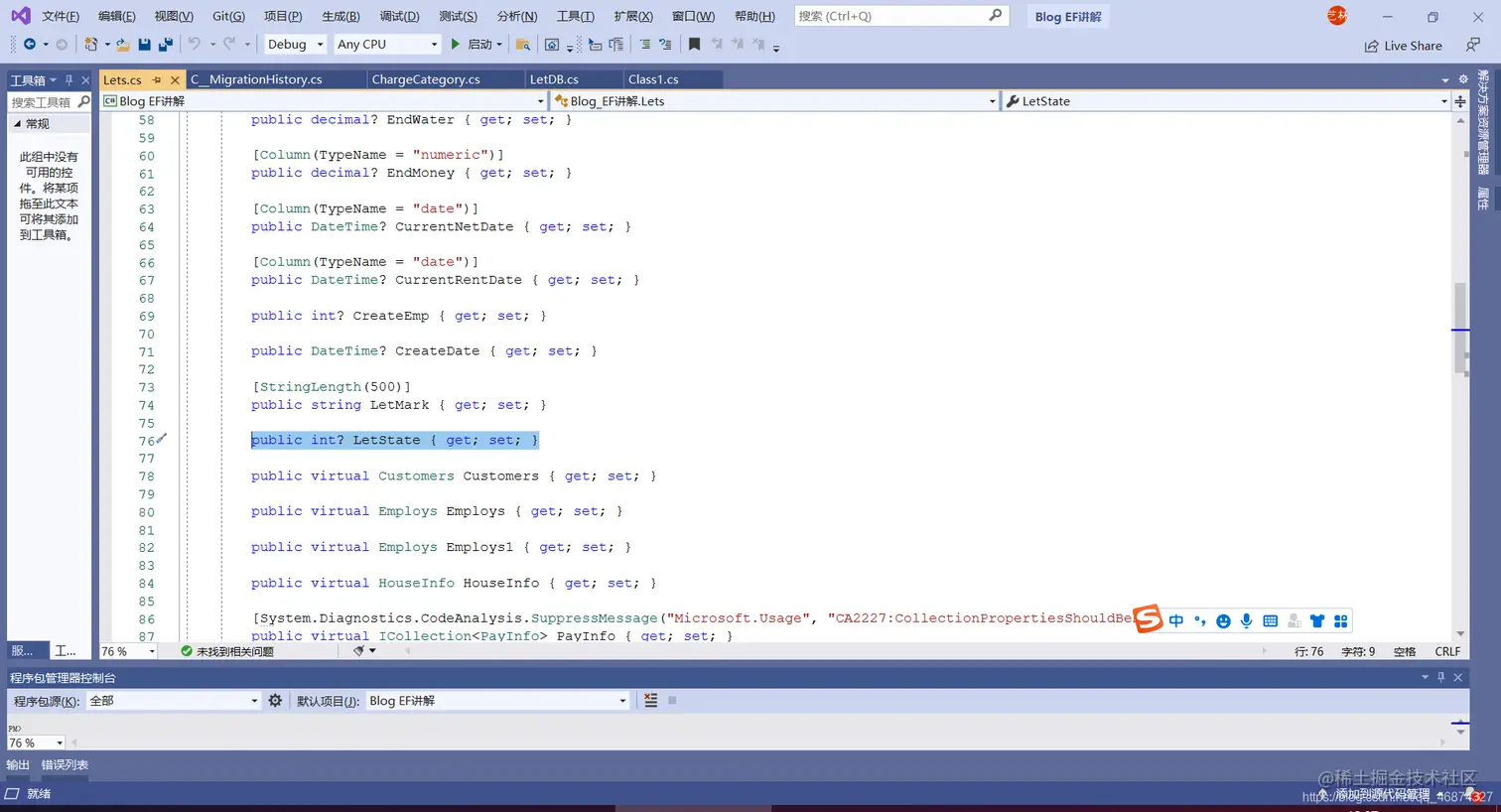Click the Sogou input method logo
The height and width of the screenshot is (812, 1501).
coord(1148,618)
